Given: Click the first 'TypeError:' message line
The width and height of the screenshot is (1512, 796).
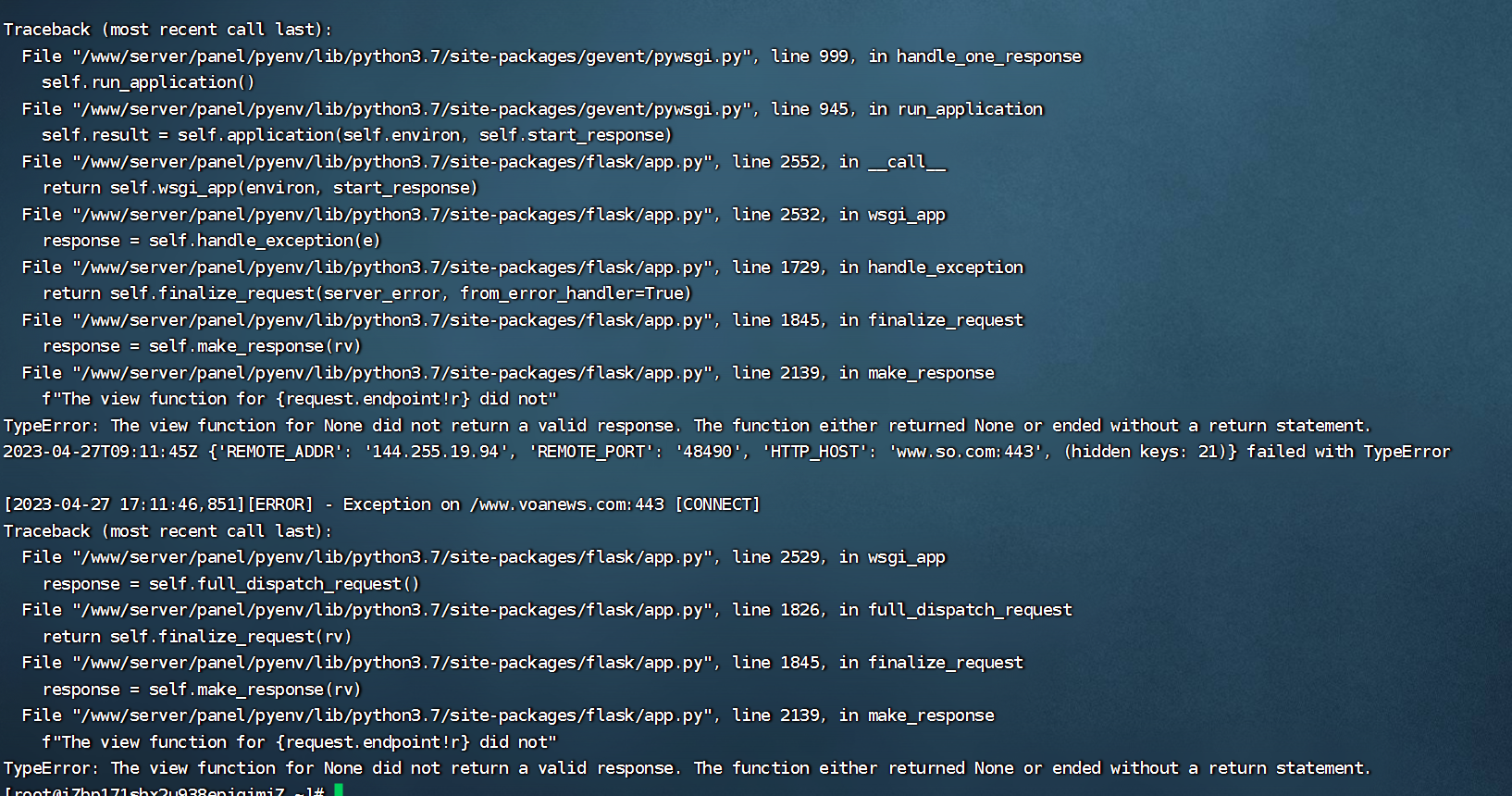Looking at the screenshot, I should pos(687,426).
